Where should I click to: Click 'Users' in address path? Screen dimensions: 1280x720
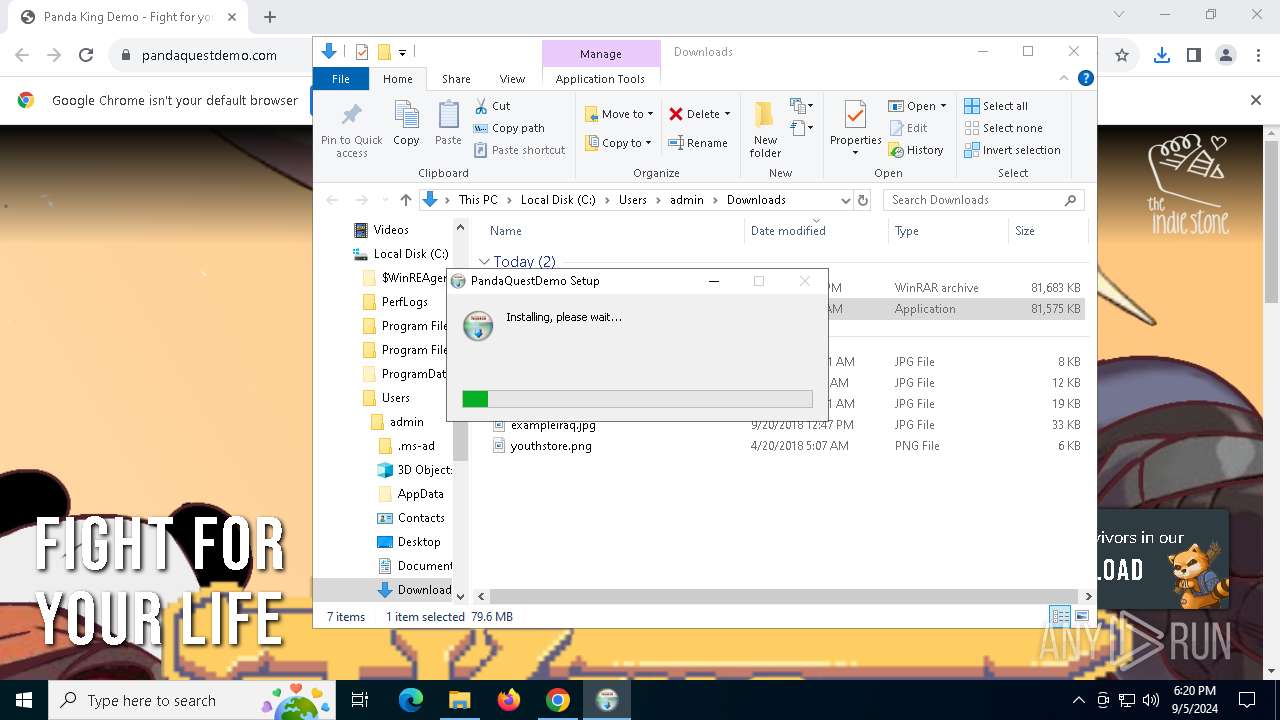pos(633,200)
